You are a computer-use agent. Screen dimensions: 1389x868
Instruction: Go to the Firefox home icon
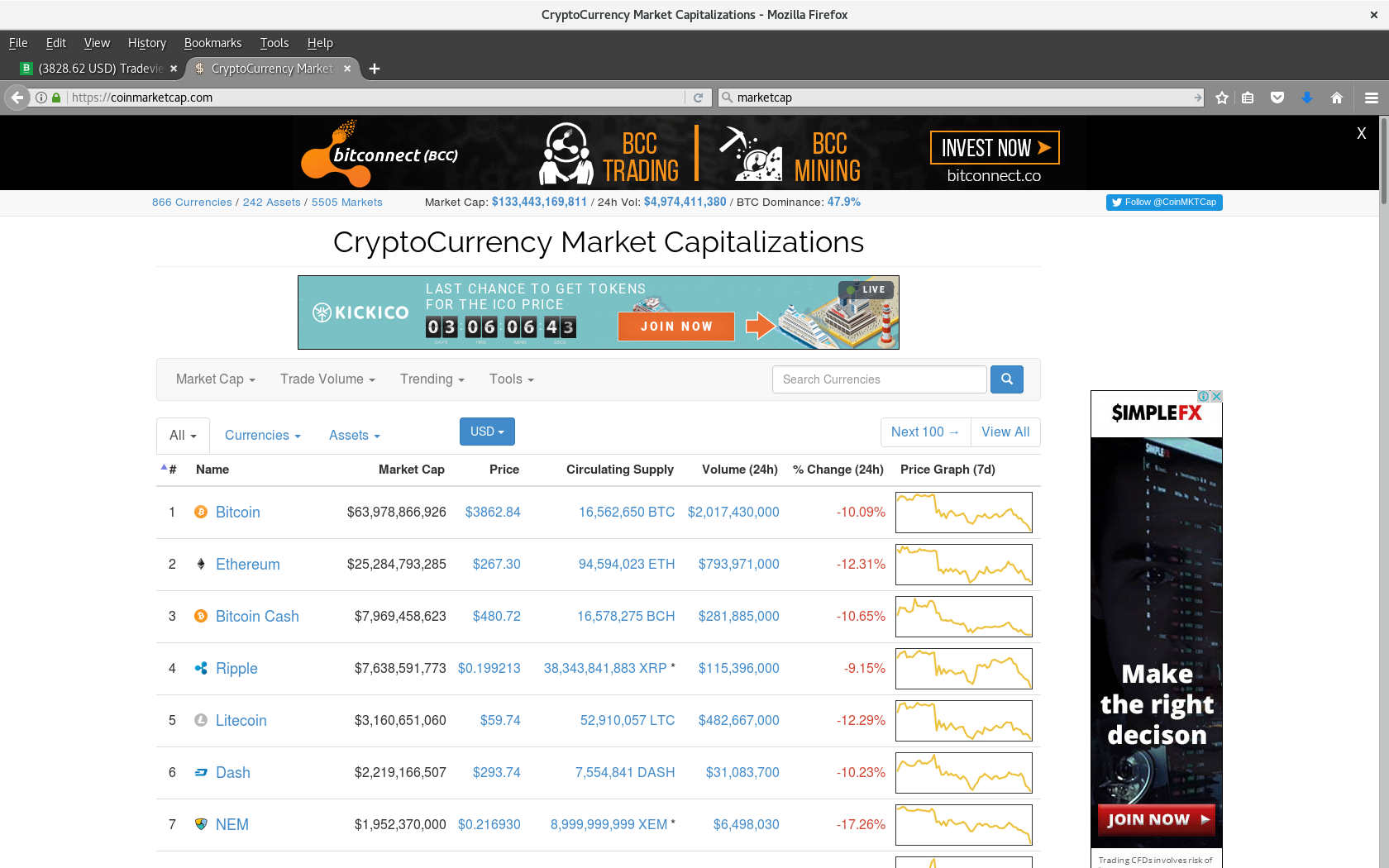click(x=1337, y=98)
